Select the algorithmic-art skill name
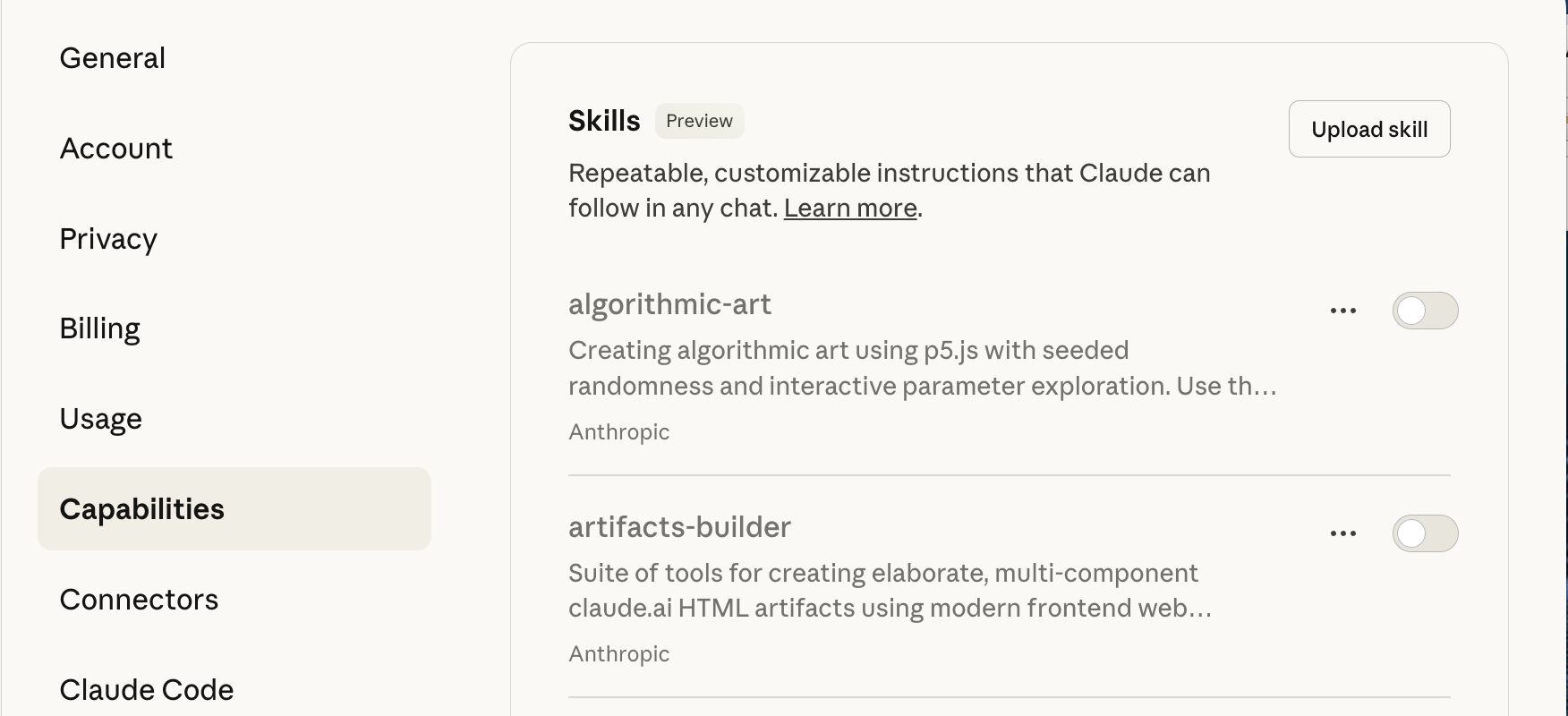The height and width of the screenshot is (716, 1568). click(670, 304)
